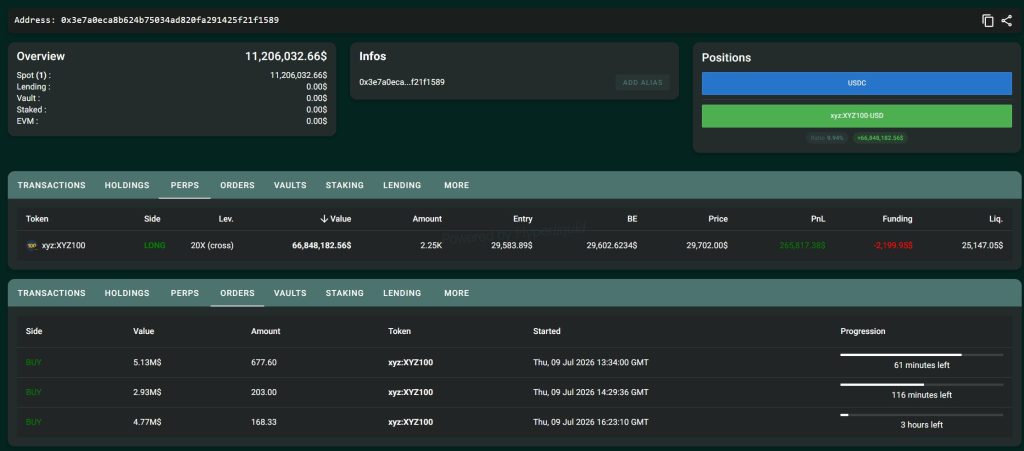
Task: Sort perps table by PnL column header
Action: [818, 219]
